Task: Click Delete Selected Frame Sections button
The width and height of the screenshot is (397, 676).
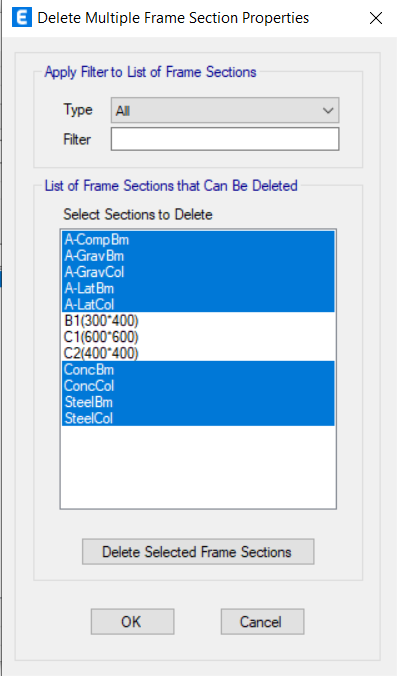Action: click(198, 551)
